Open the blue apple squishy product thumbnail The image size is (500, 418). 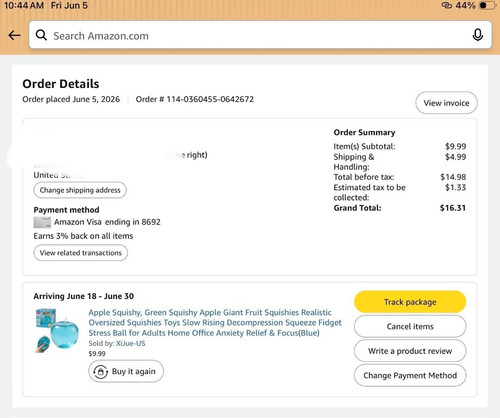57,330
